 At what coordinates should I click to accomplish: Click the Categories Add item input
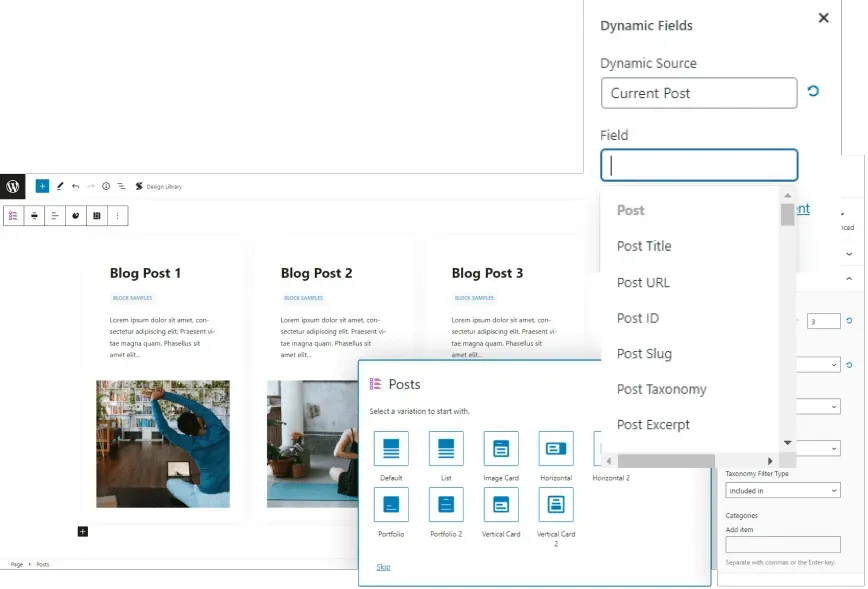pyautogui.click(x=782, y=545)
